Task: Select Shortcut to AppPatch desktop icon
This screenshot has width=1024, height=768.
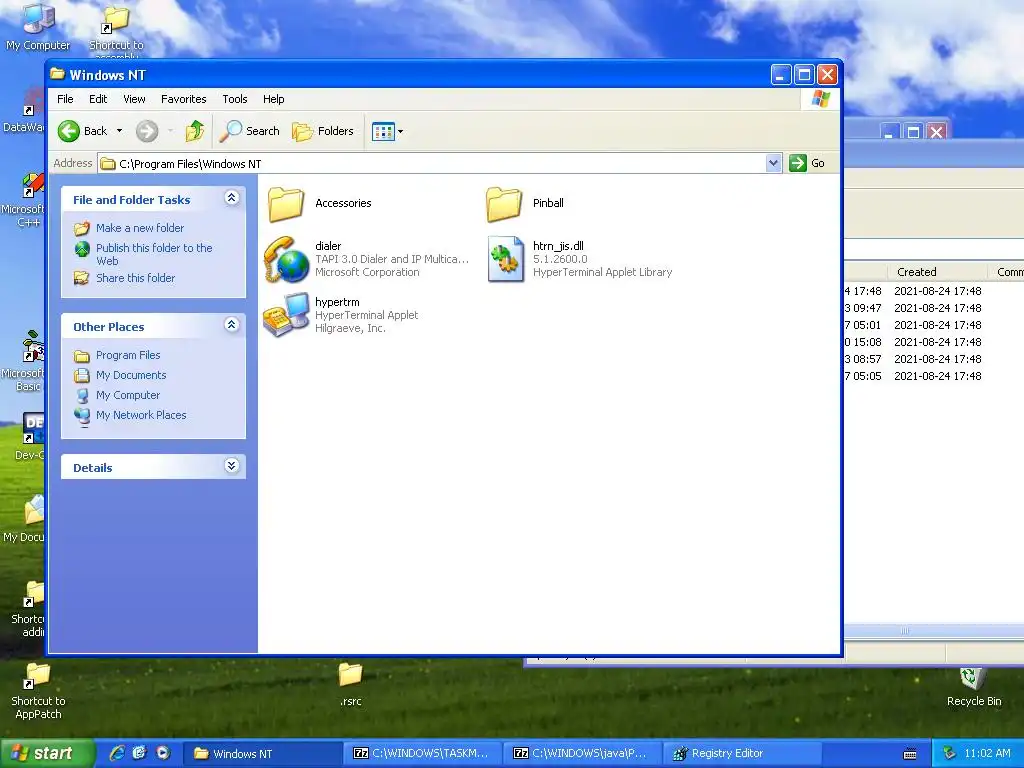Action: [38, 691]
